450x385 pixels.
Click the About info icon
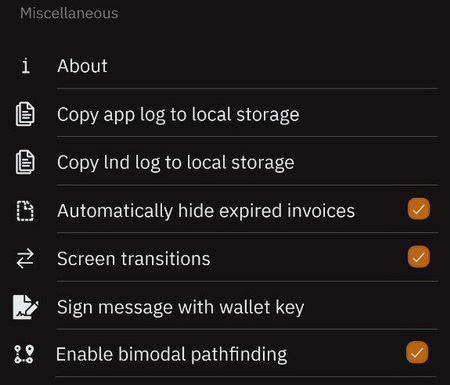pos(25,66)
